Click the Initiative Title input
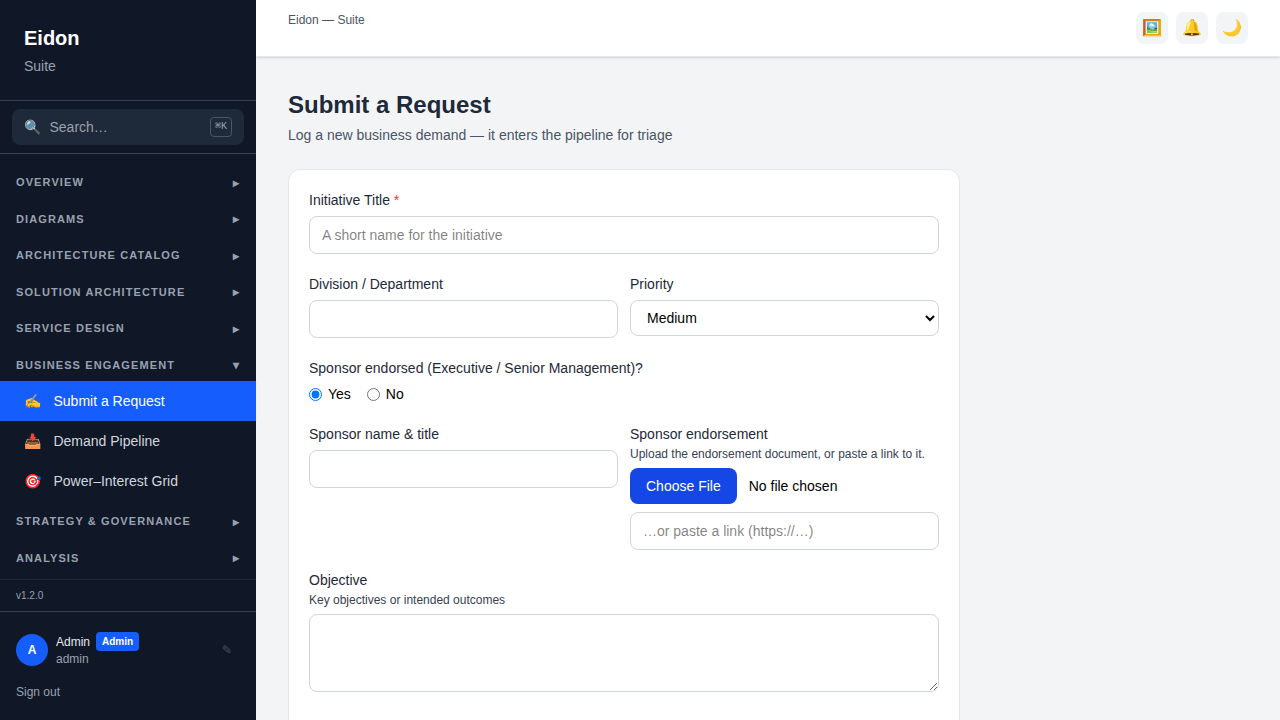Image resolution: width=1280 pixels, height=720 pixels. coord(624,235)
